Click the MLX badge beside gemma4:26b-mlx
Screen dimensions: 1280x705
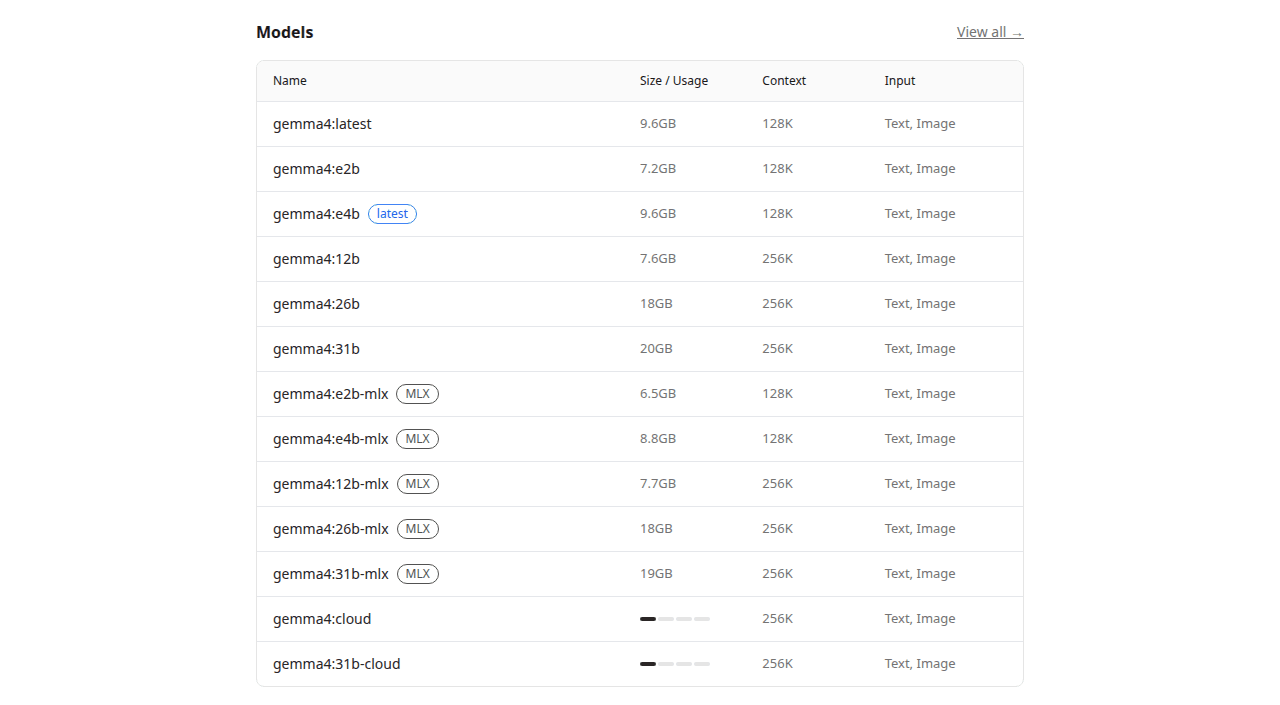tap(418, 529)
